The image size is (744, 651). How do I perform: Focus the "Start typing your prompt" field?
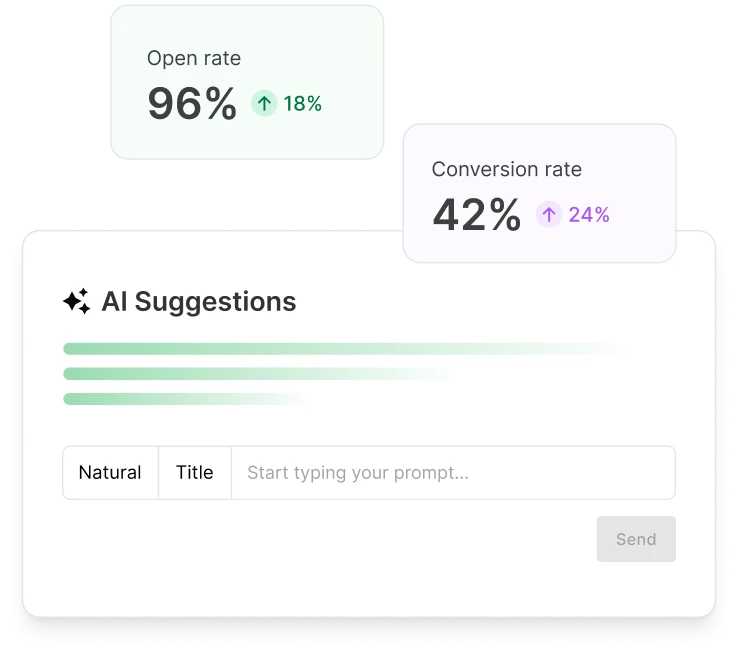(x=452, y=473)
